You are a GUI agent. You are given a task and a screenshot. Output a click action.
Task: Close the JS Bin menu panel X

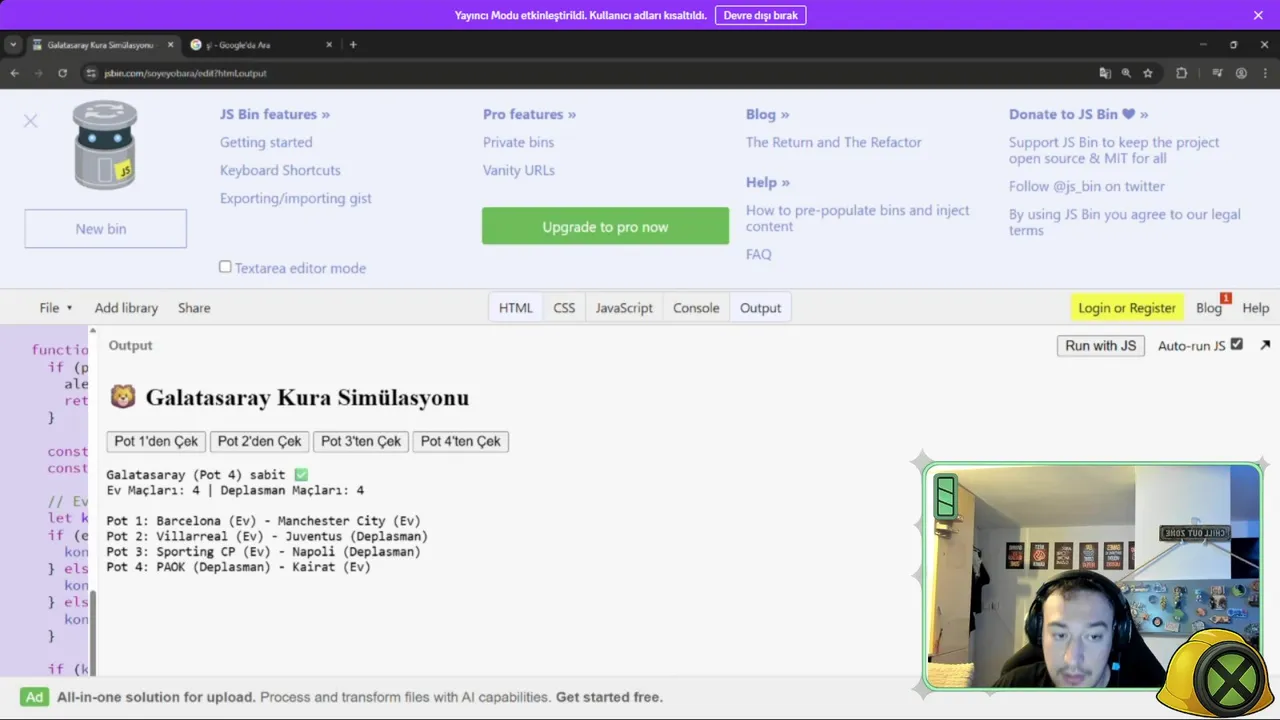pos(30,121)
